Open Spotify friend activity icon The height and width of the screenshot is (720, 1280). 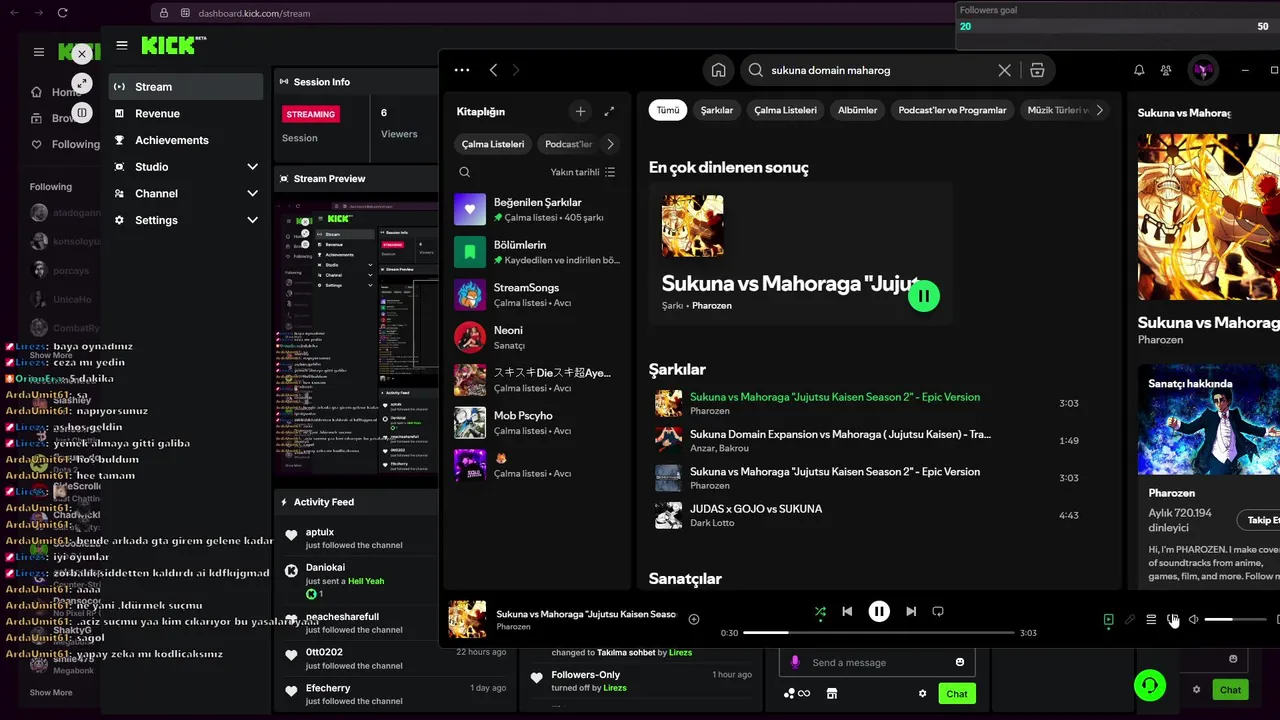pos(1166,70)
